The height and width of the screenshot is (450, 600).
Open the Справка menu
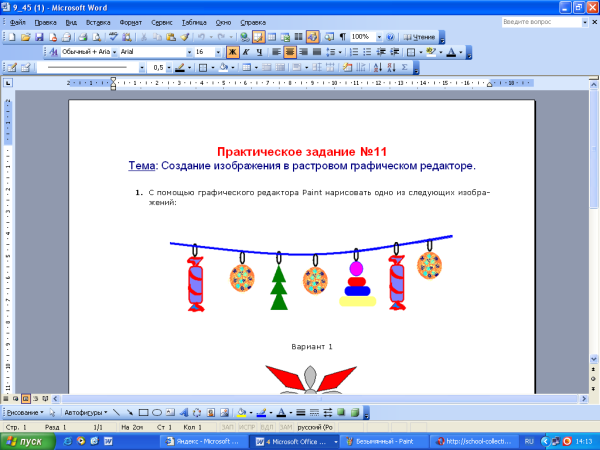click(x=253, y=23)
